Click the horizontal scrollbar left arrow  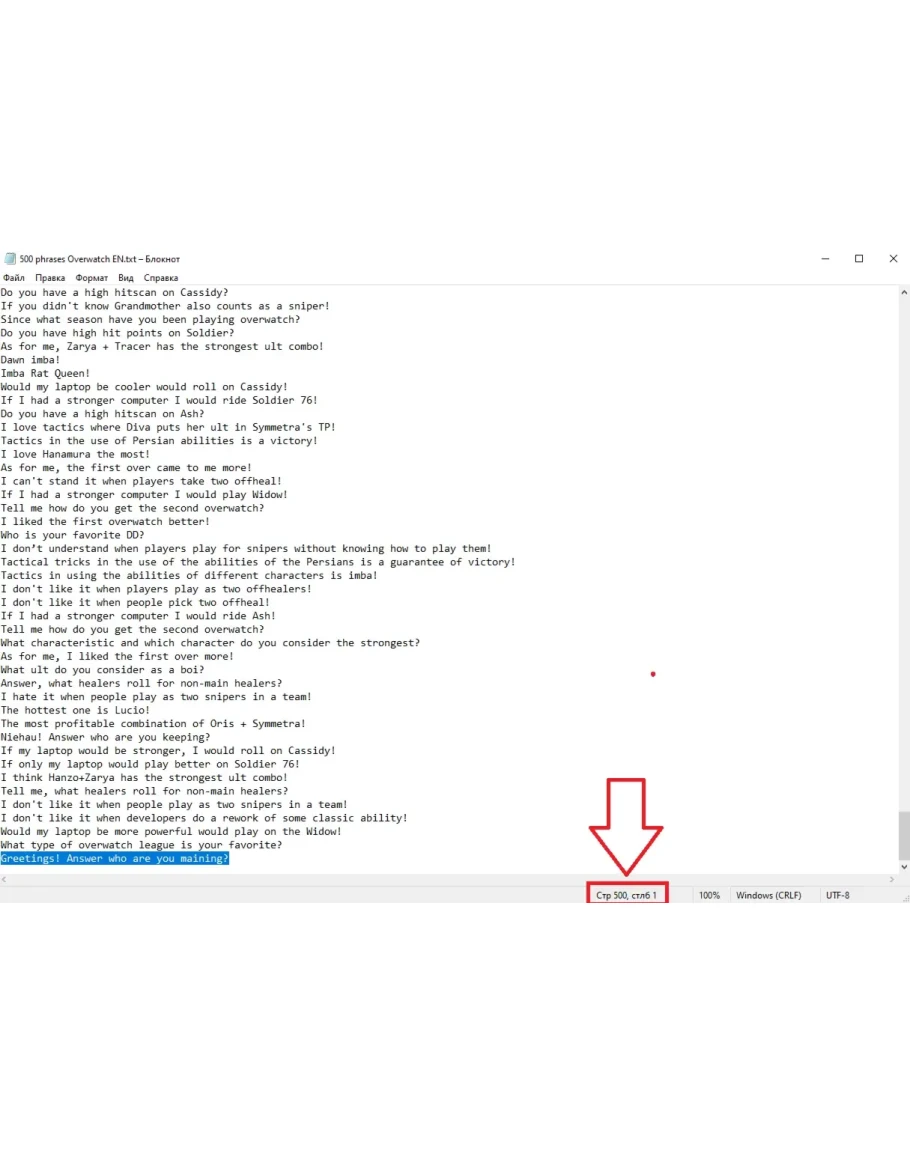[x=5, y=880]
